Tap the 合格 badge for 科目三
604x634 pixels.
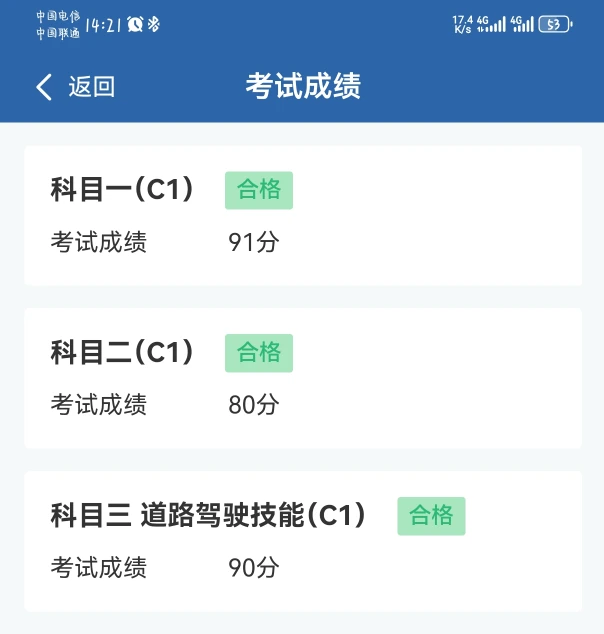click(431, 516)
